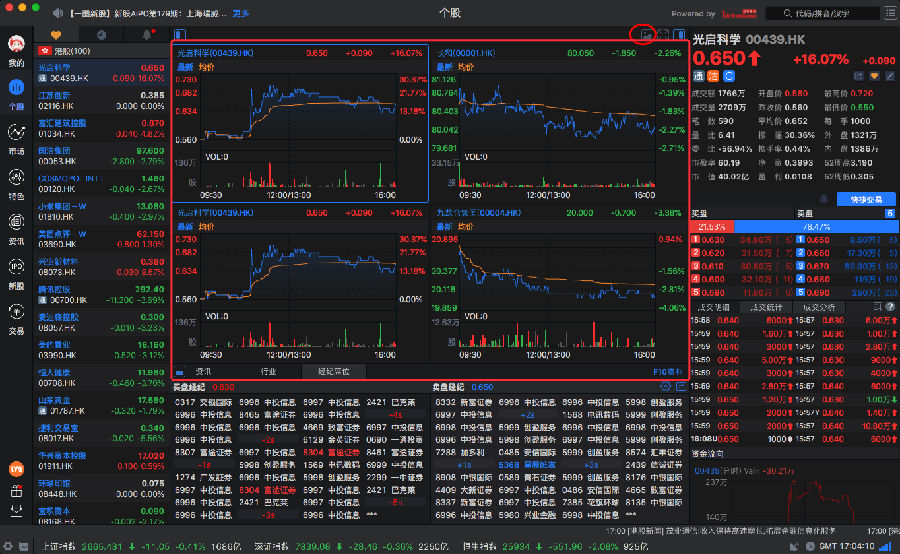Viewport: 900px width, 554px height.
Task: Open the mail icon in status bar
Action: 24,547
